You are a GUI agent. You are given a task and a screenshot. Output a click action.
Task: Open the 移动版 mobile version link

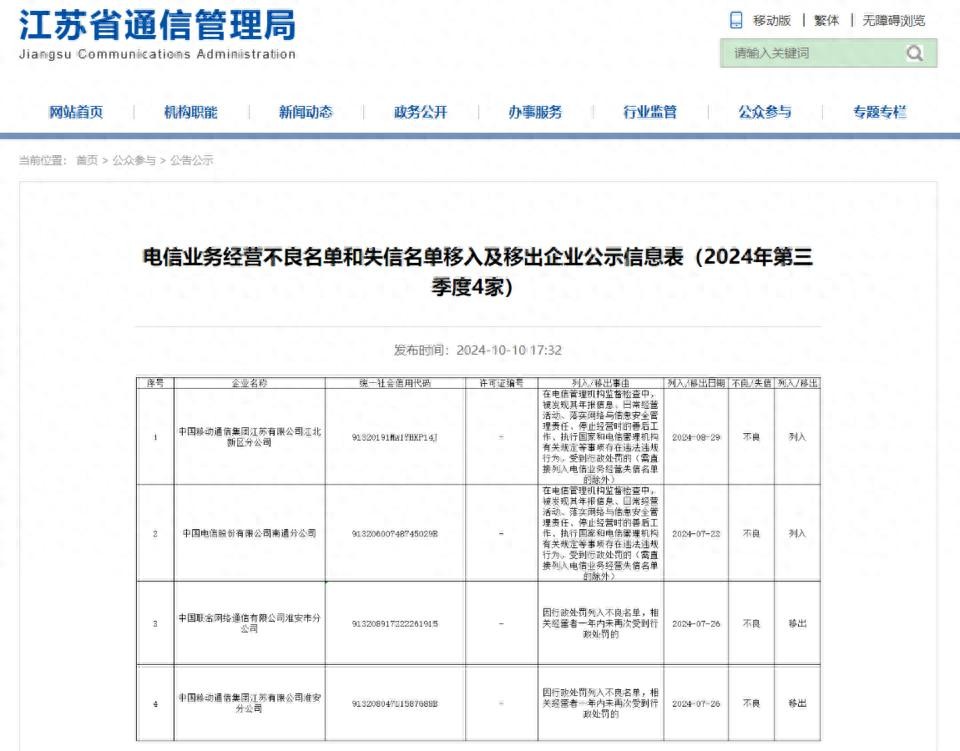click(x=771, y=20)
